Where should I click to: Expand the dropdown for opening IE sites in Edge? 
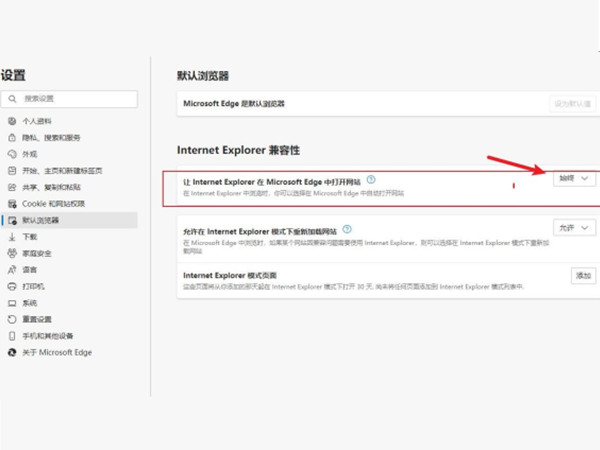pos(574,178)
